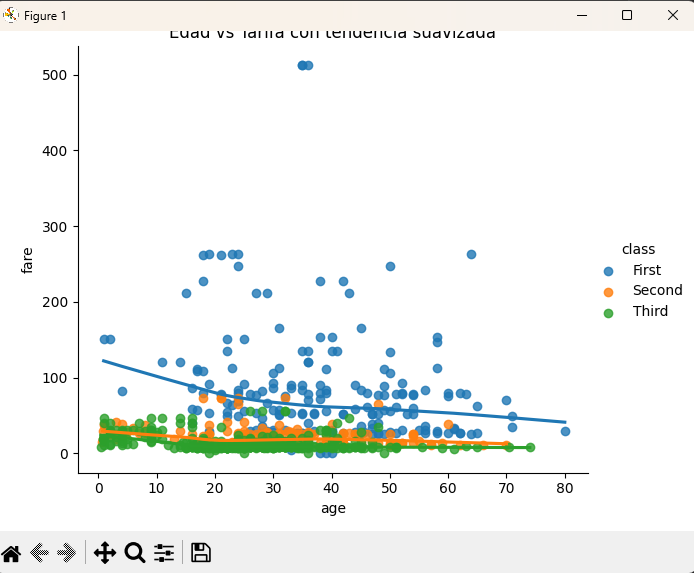
Task: Click the "age" x-axis label
Action: pos(333,508)
